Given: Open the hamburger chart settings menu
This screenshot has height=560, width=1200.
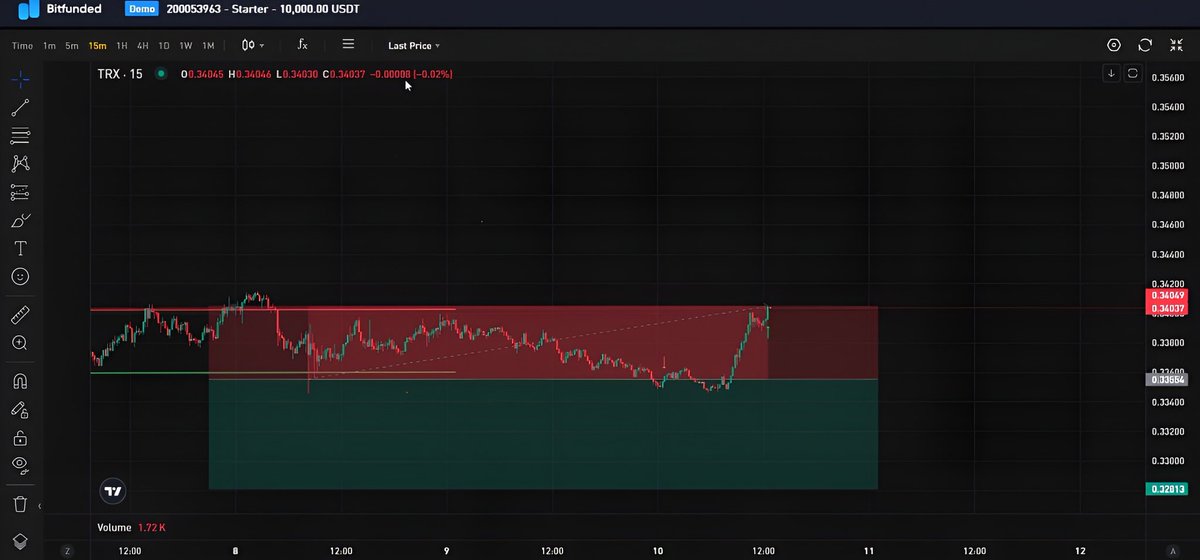Looking at the screenshot, I should coord(348,45).
